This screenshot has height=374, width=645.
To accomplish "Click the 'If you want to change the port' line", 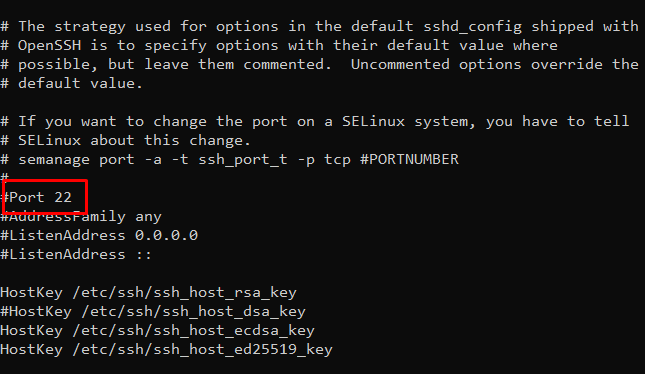I will pyautogui.click(x=315, y=122).
